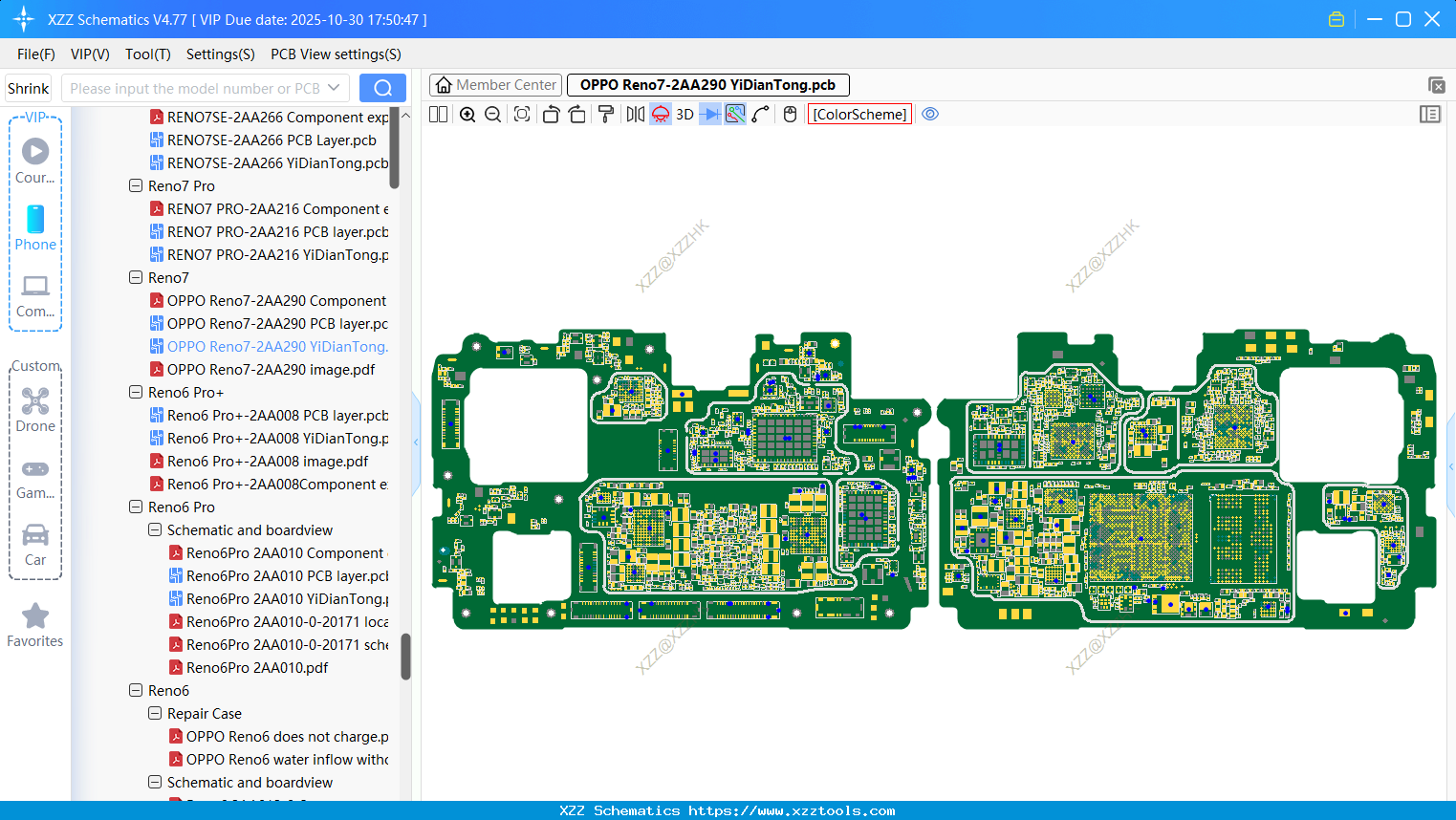The image size is (1456, 820).
Task: Click the left PCB board view
Action: [x=681, y=481]
